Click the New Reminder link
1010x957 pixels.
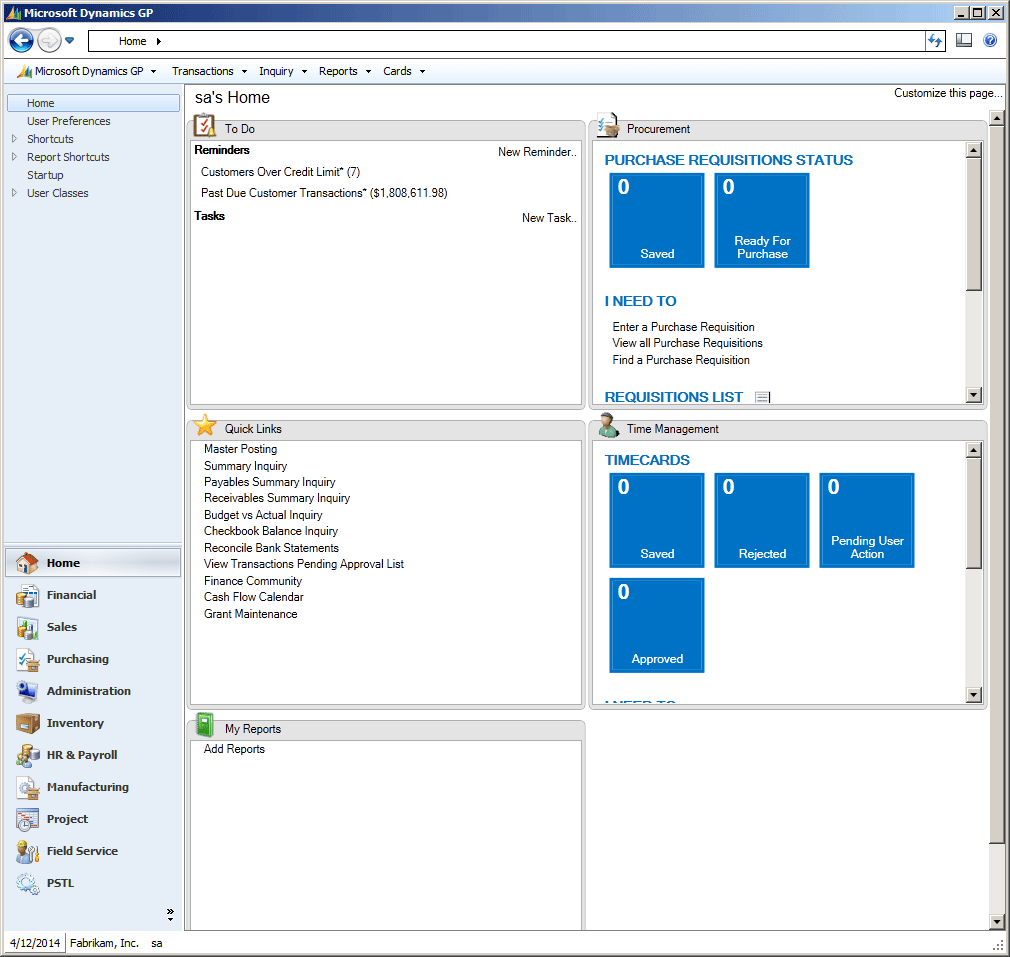pyautogui.click(x=537, y=152)
